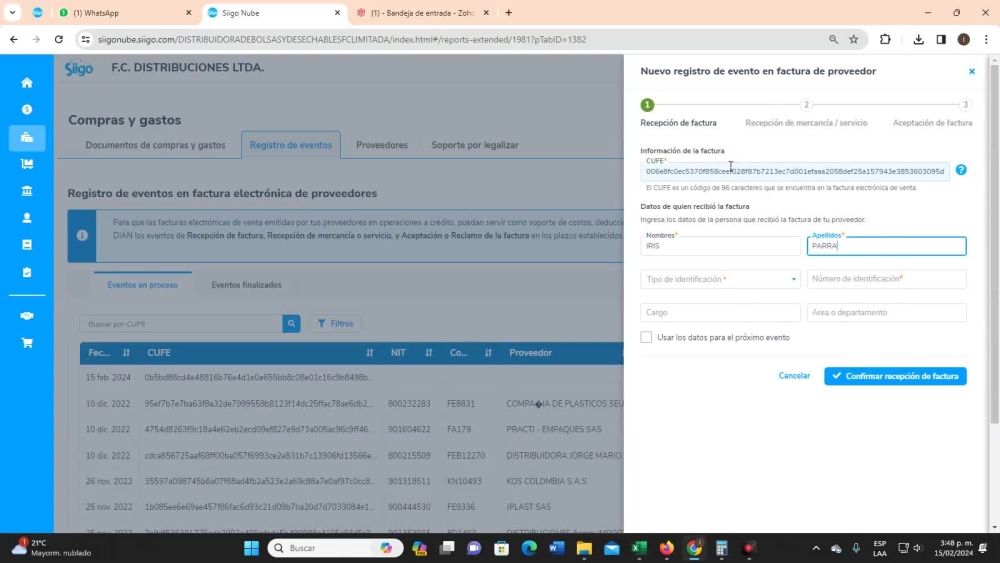Image resolution: width=1000 pixels, height=563 pixels.
Task: Sort by Comprobante column arrows
Action: [488, 353]
